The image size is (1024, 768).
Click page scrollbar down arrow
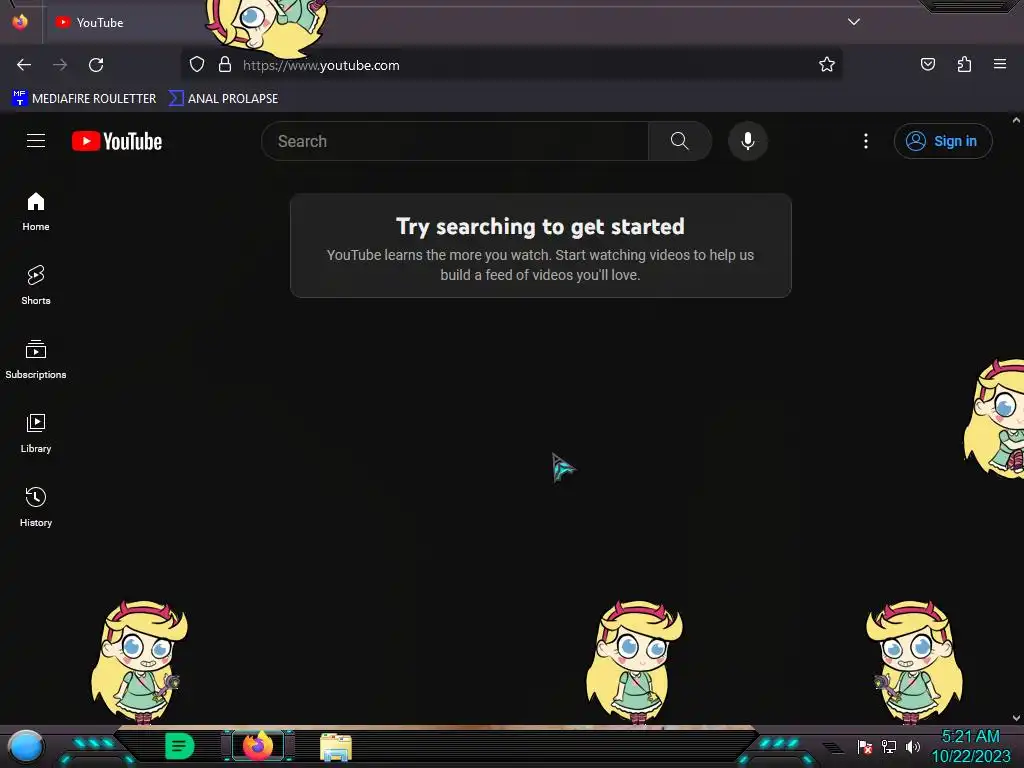pyautogui.click(x=1016, y=718)
